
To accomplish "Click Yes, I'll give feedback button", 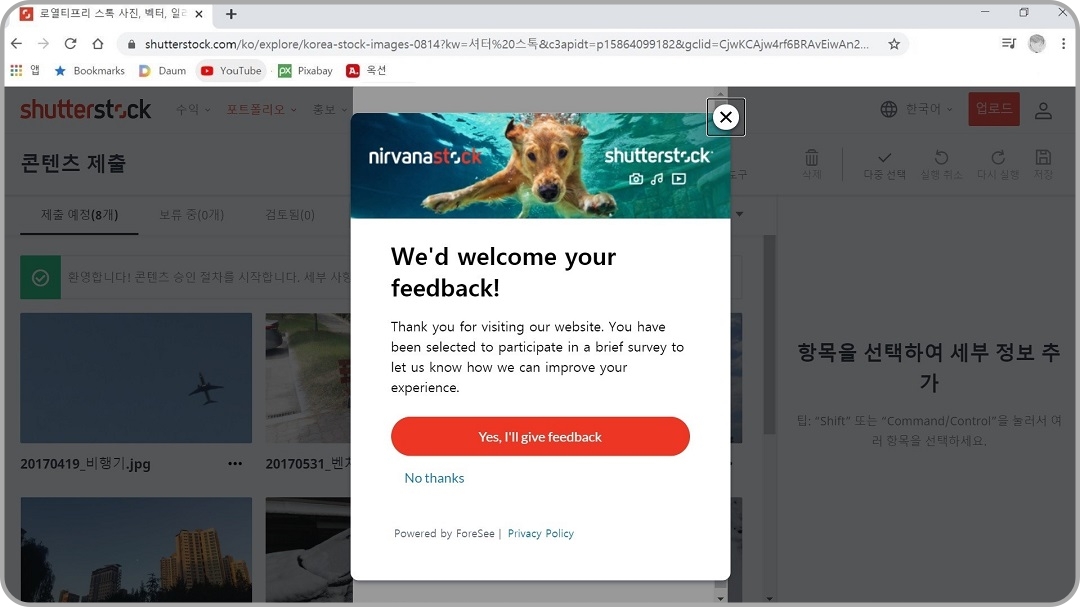I will pos(540,436).
